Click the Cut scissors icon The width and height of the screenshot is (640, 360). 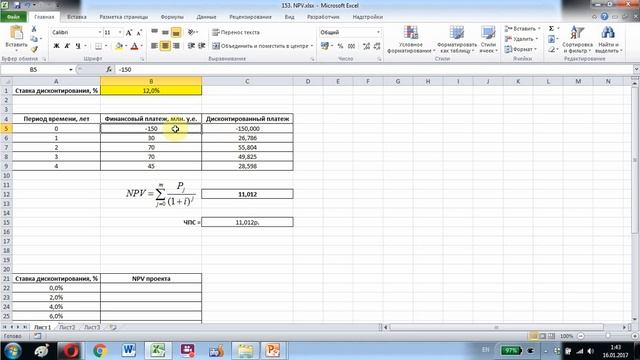click(34, 29)
